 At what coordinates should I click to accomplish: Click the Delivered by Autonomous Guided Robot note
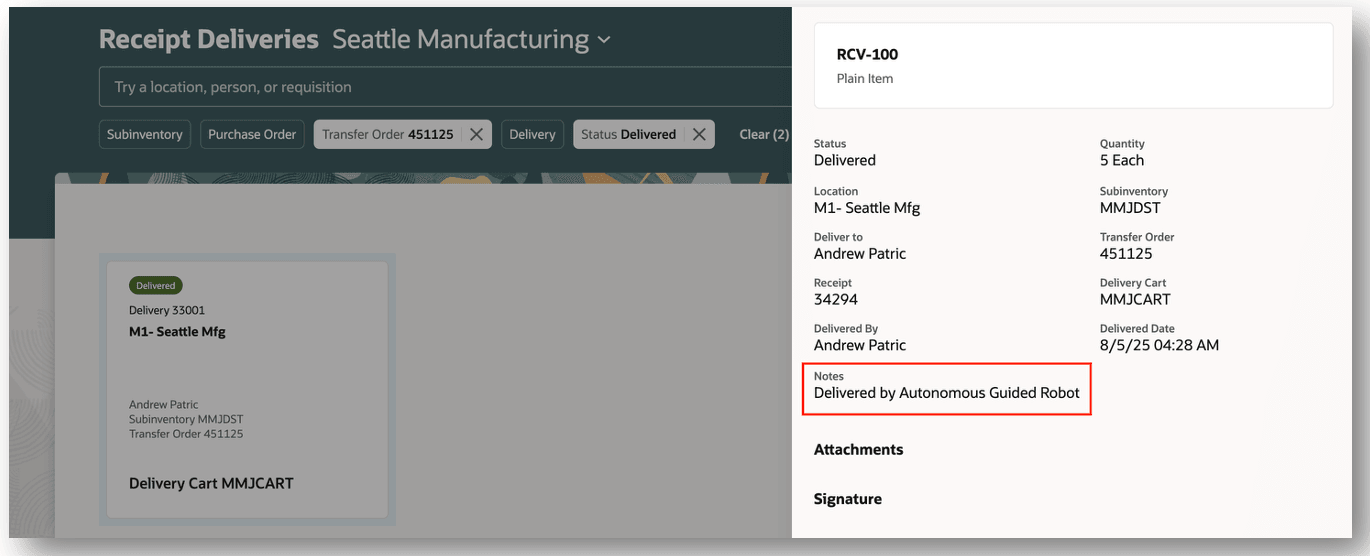pos(946,393)
